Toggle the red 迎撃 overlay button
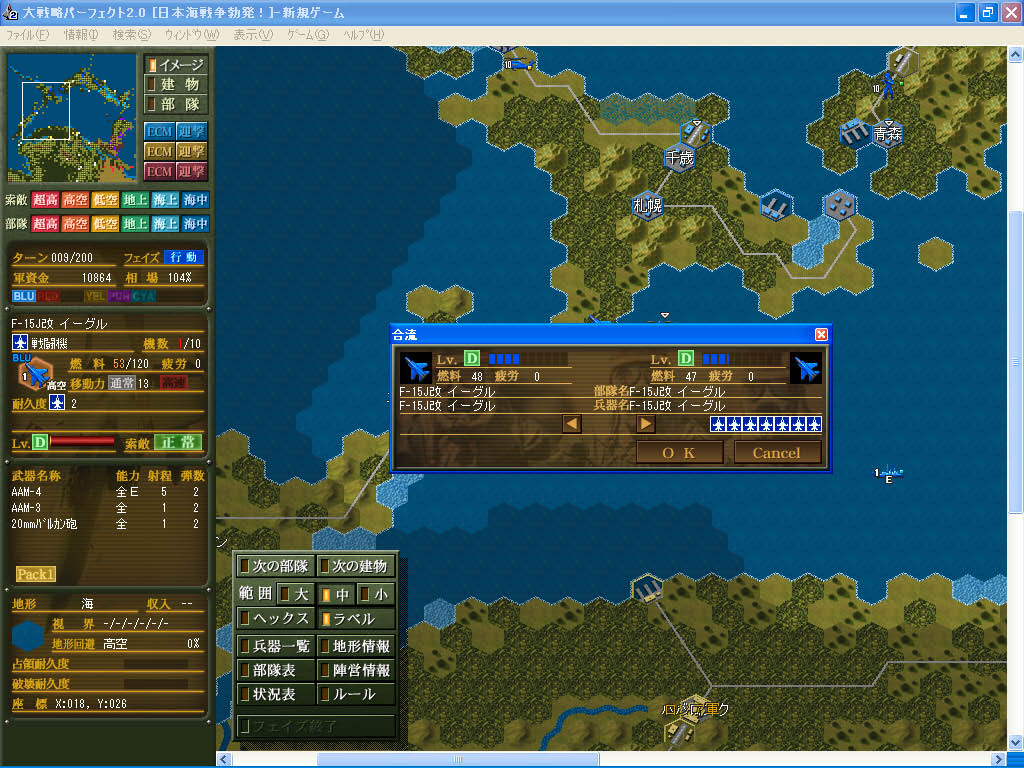This screenshot has width=1024, height=768. click(x=191, y=172)
